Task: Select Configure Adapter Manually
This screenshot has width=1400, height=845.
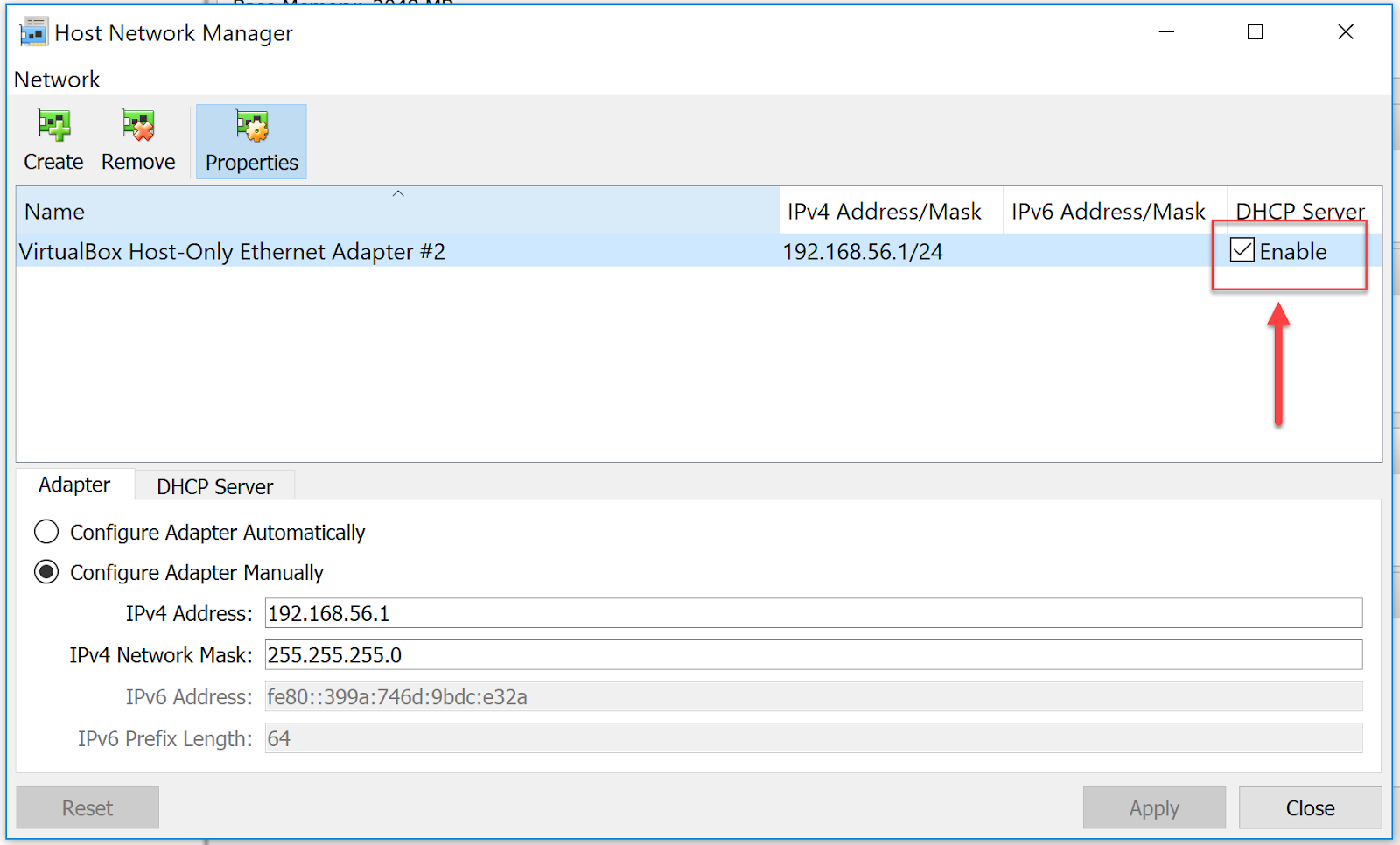Action: (45, 571)
